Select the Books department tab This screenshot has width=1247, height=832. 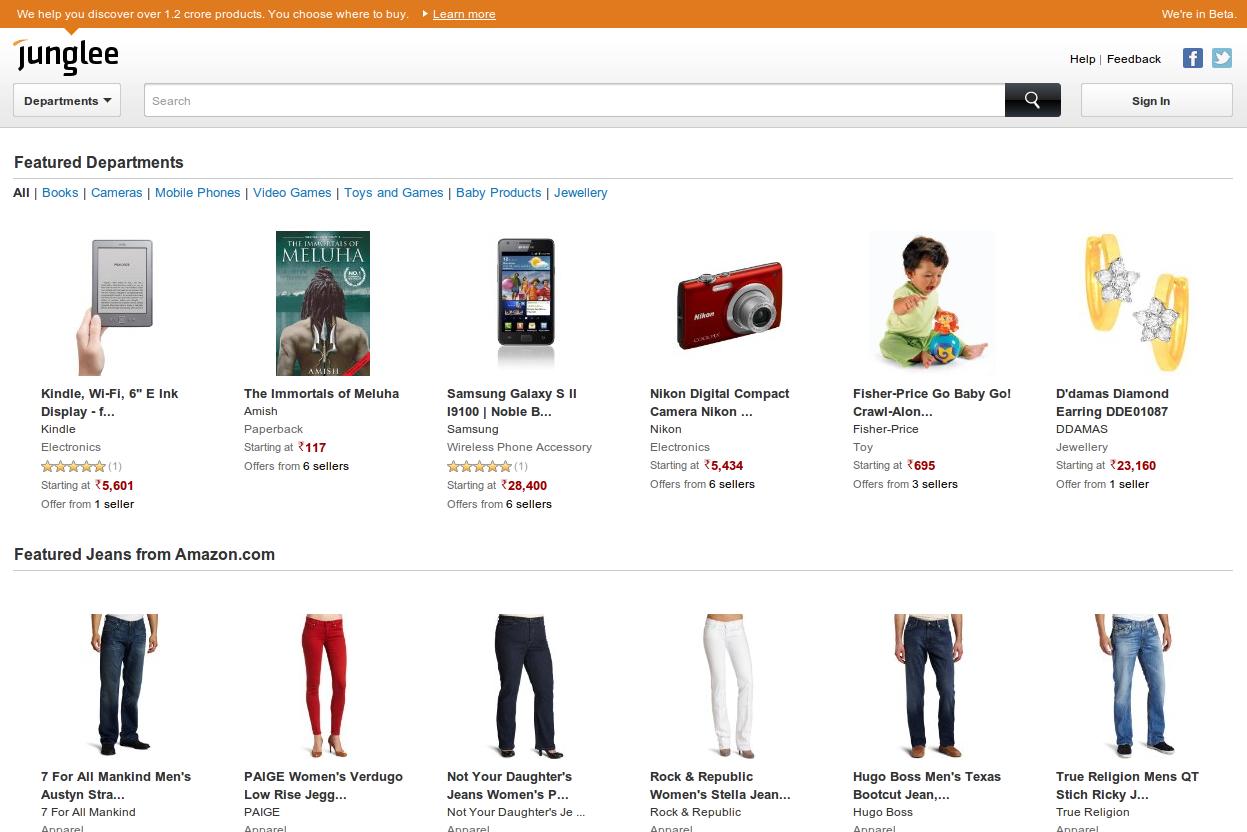click(60, 193)
